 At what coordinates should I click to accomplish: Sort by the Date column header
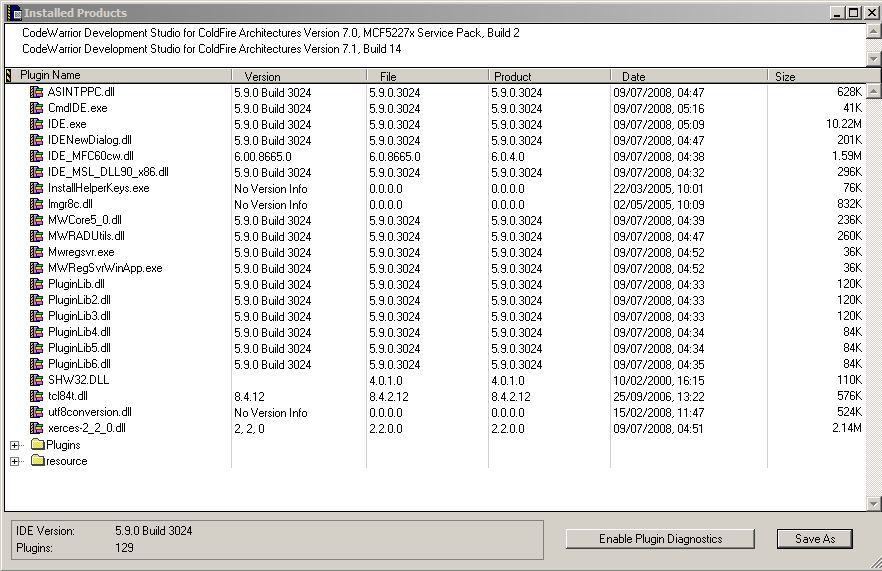pyautogui.click(x=689, y=76)
